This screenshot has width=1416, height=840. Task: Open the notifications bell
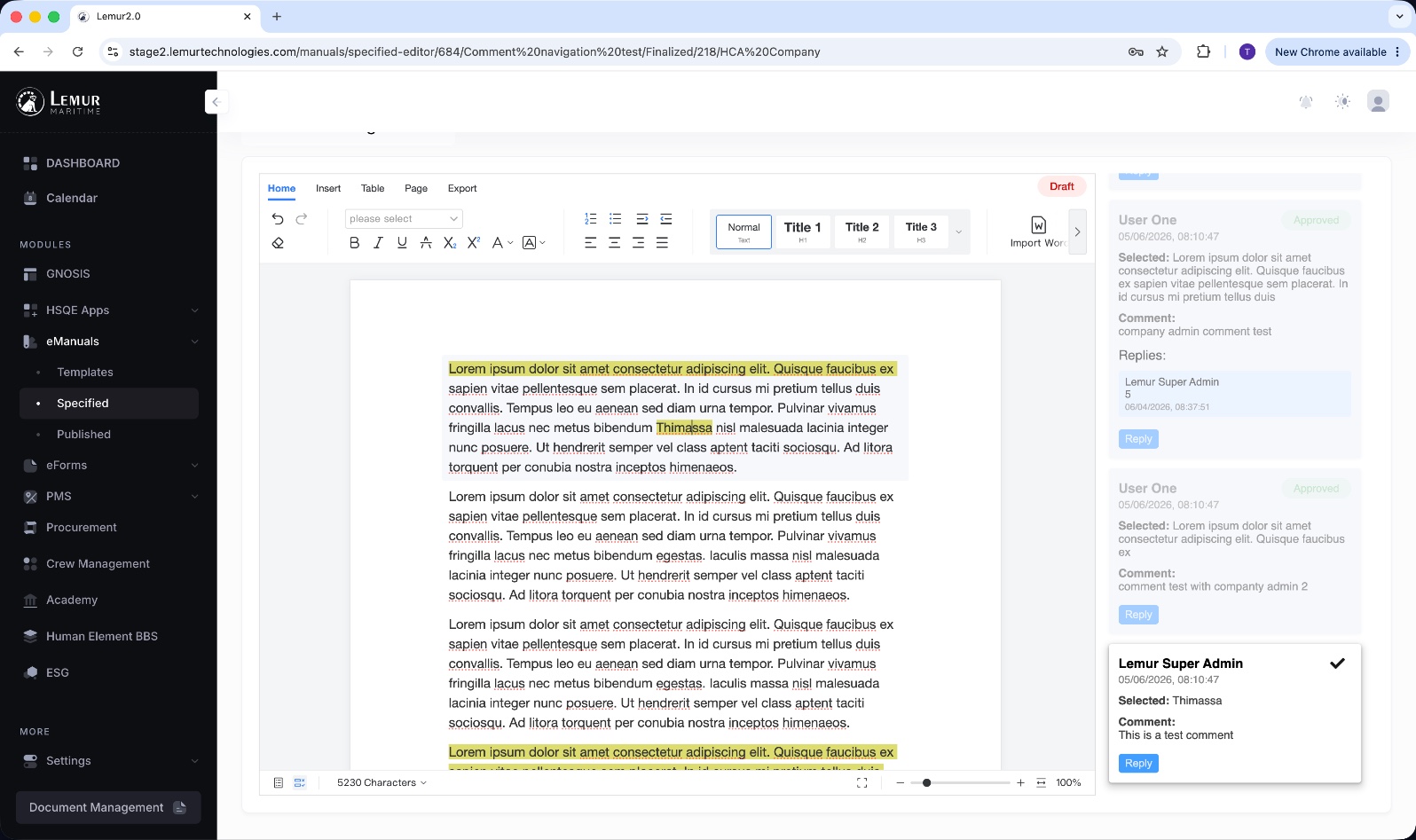1306,102
